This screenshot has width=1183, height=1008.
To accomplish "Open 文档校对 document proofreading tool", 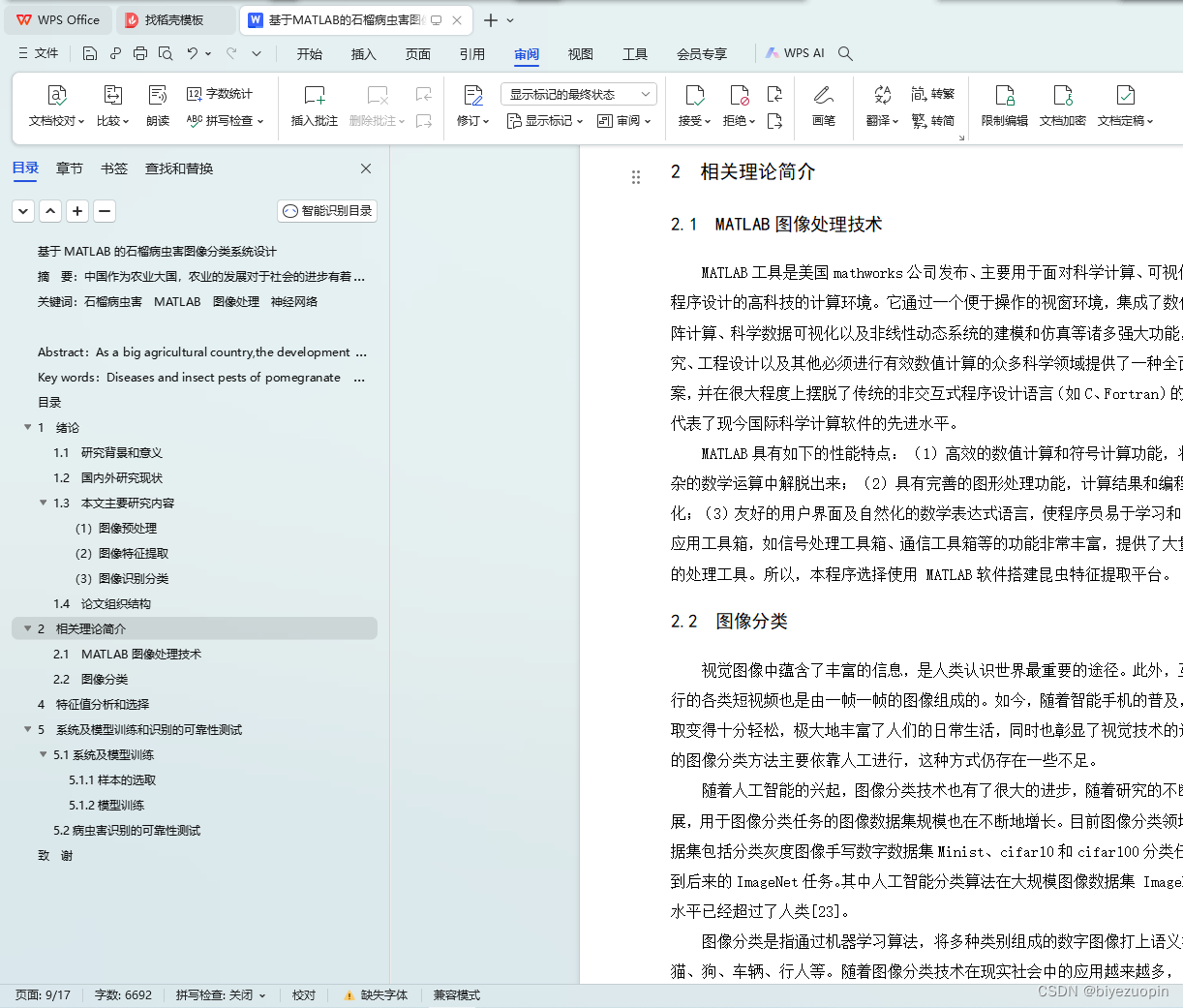I will pyautogui.click(x=56, y=107).
